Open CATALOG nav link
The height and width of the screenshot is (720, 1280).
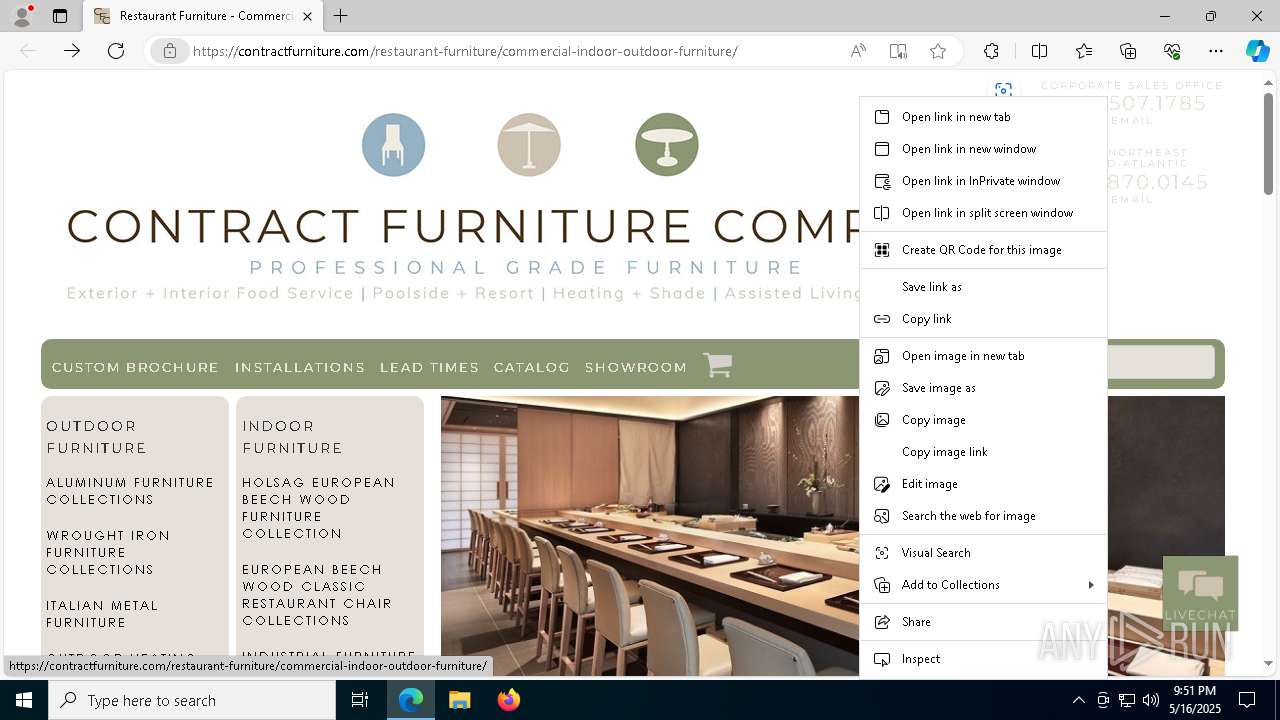point(531,367)
